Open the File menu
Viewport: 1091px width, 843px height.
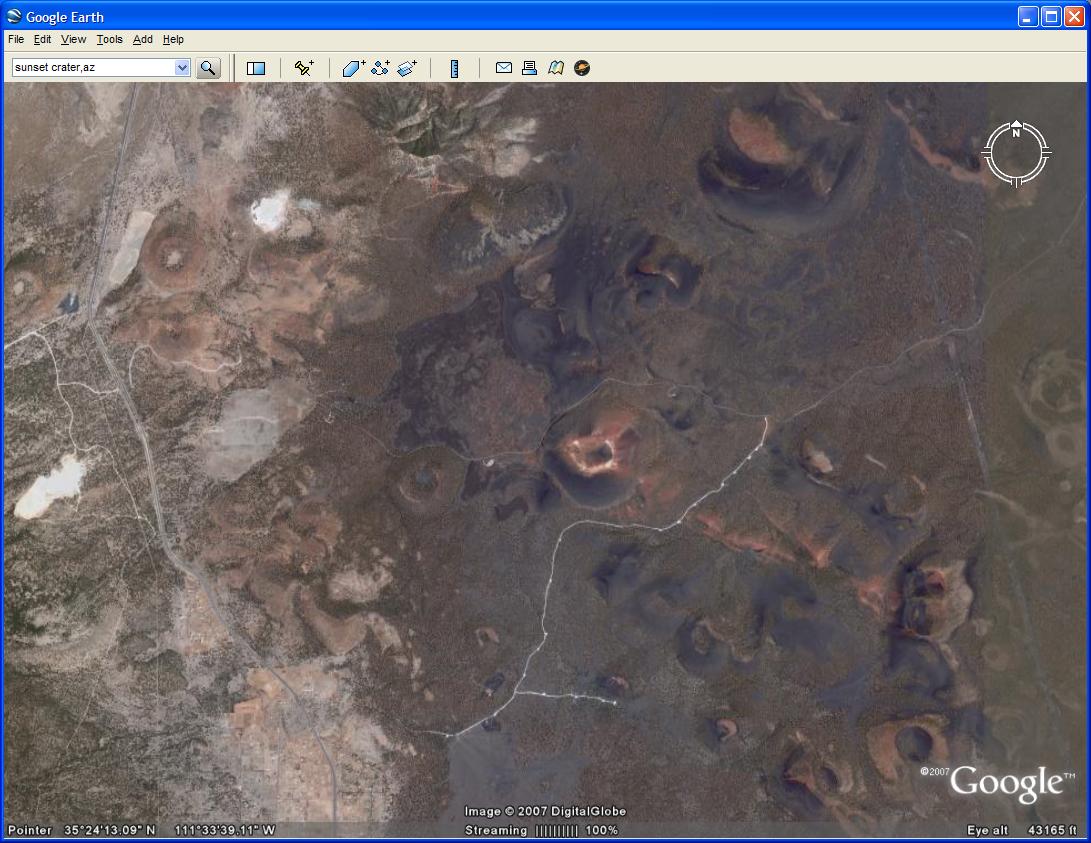(16, 39)
